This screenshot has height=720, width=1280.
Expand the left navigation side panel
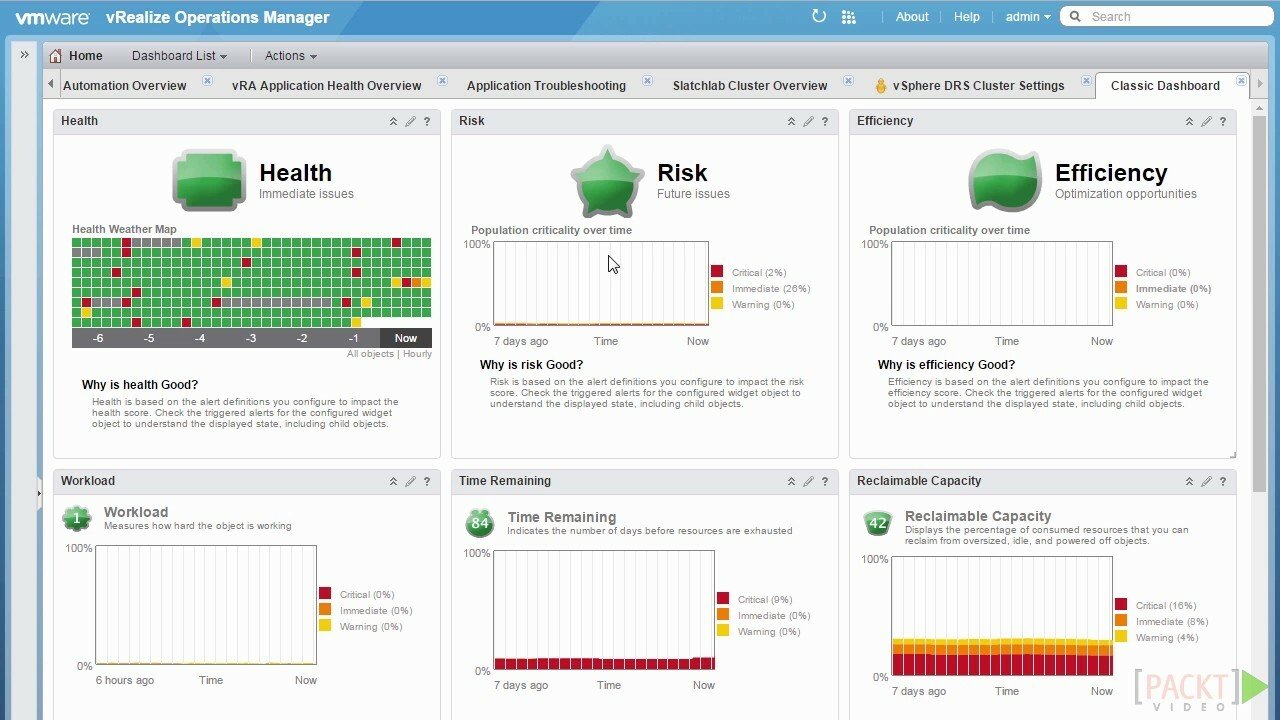(25, 55)
